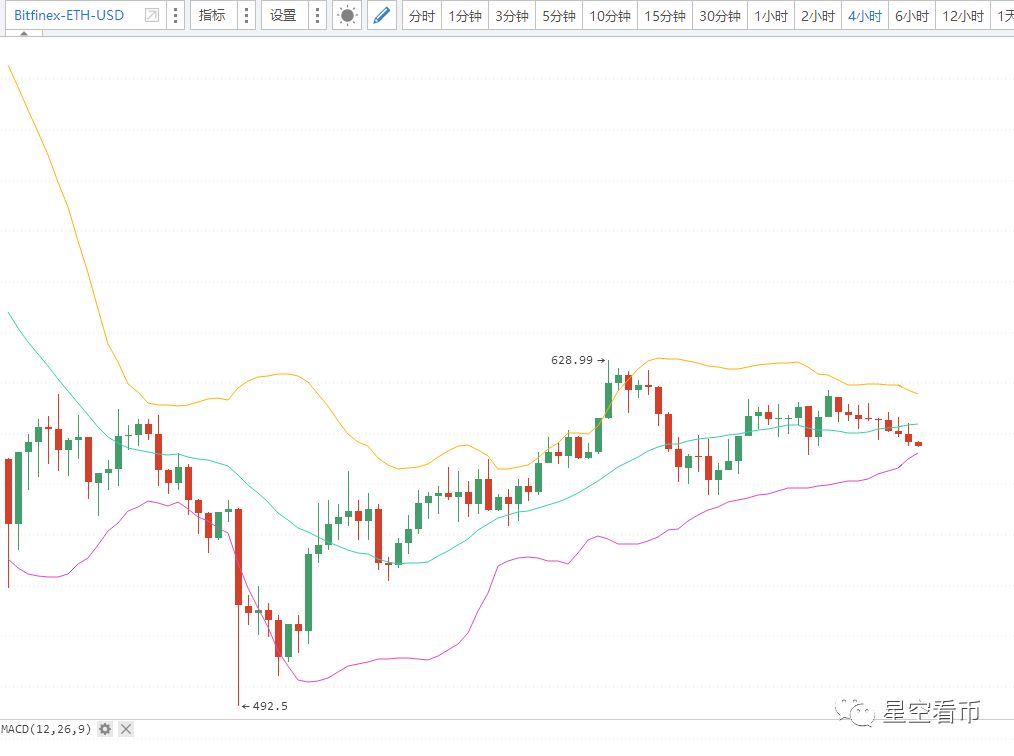Open the pop-out icon beside Bitfinex-ETH-USD

coord(151,16)
